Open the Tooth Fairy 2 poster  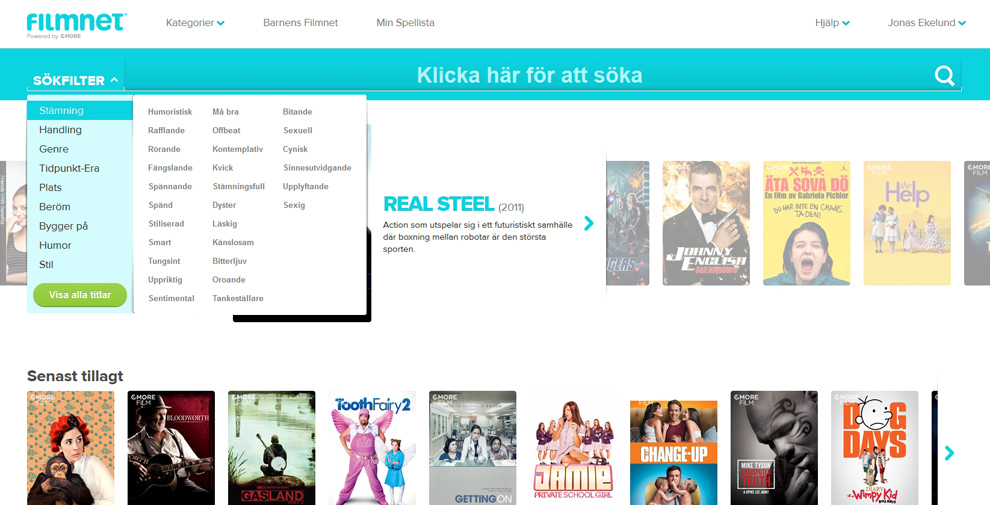372,447
